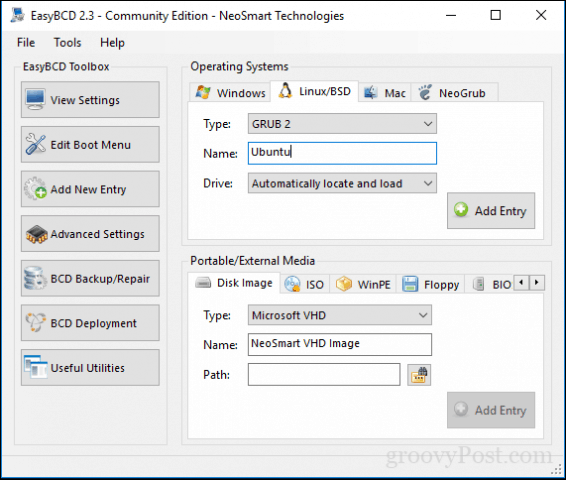
Task: Switch to the ISO tab
Action: (304, 284)
